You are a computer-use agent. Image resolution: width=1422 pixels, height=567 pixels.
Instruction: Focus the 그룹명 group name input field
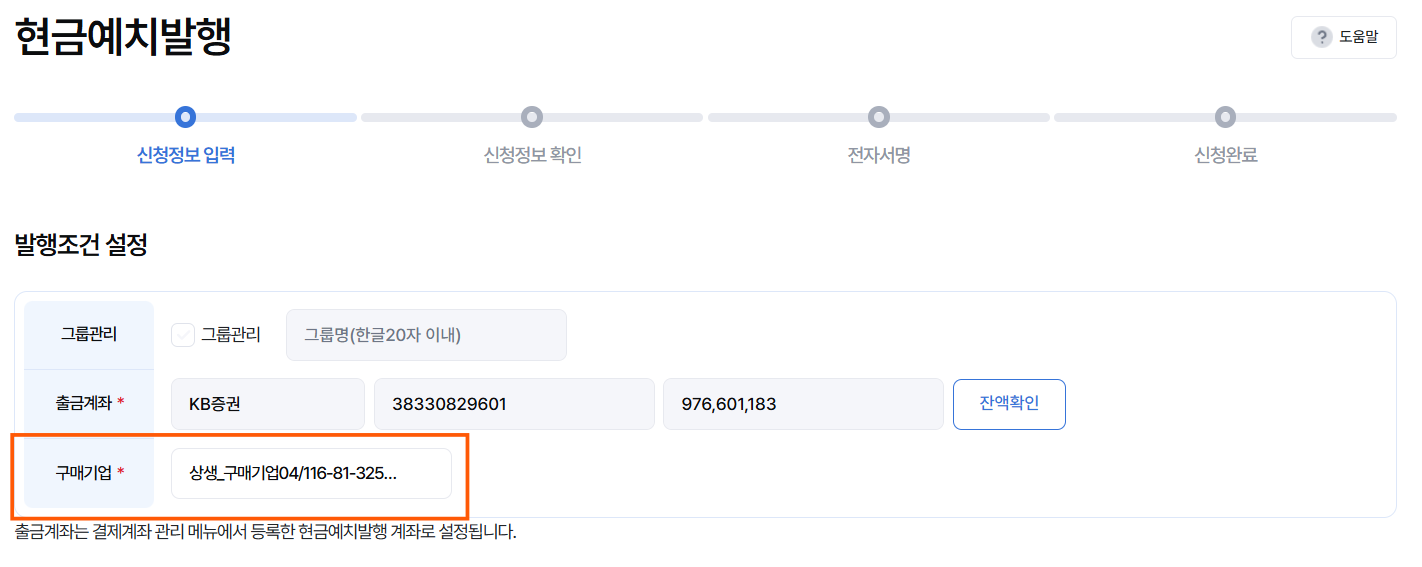[426, 335]
